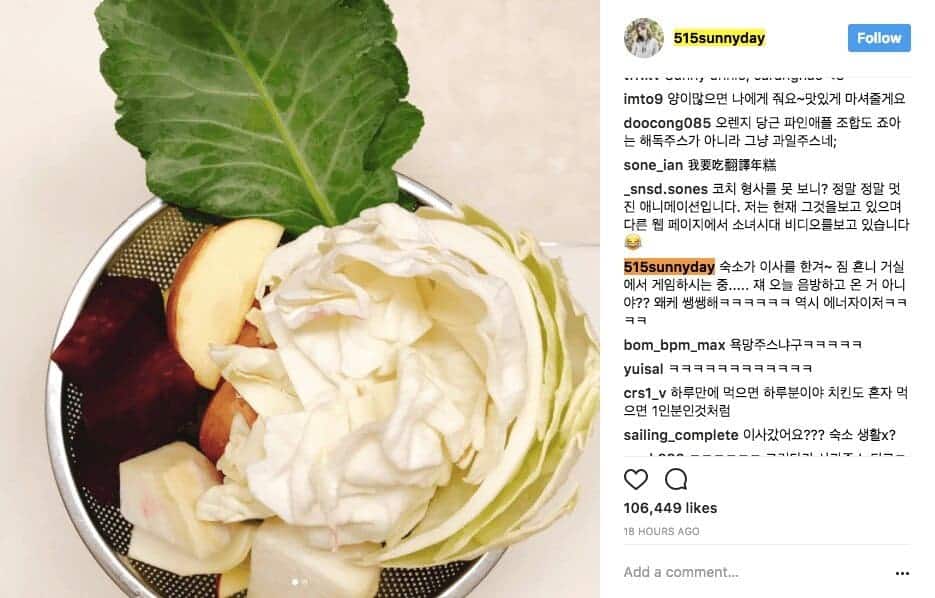Visit doocong085 commenter profile

[x=667, y=123]
